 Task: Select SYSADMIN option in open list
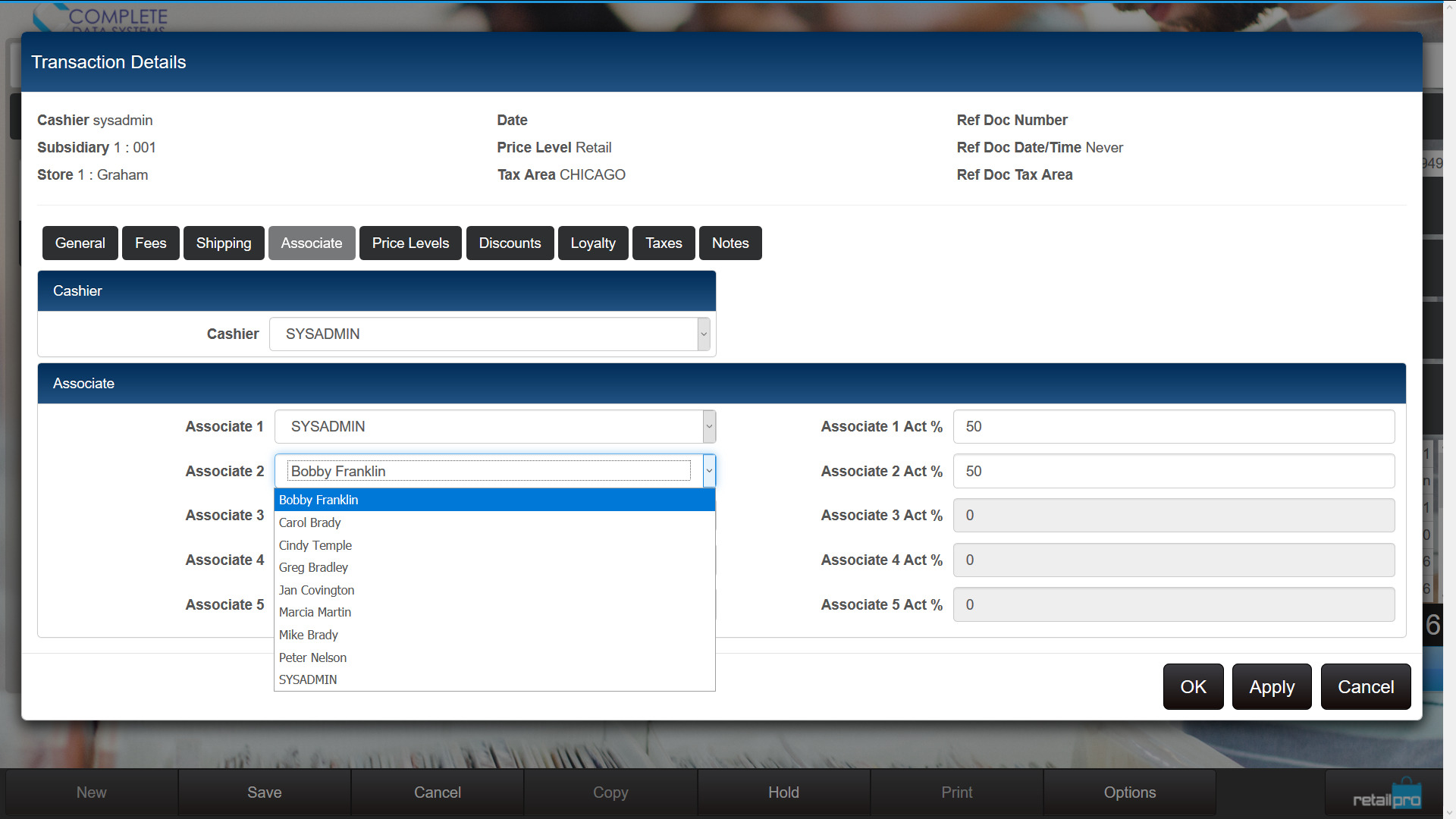[x=308, y=679]
